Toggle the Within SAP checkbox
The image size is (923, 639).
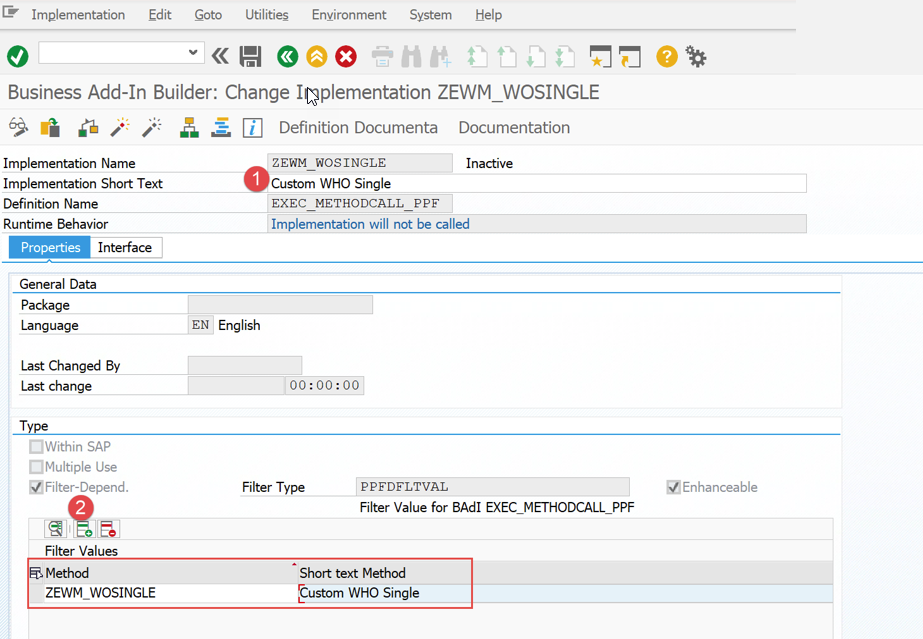pos(36,447)
